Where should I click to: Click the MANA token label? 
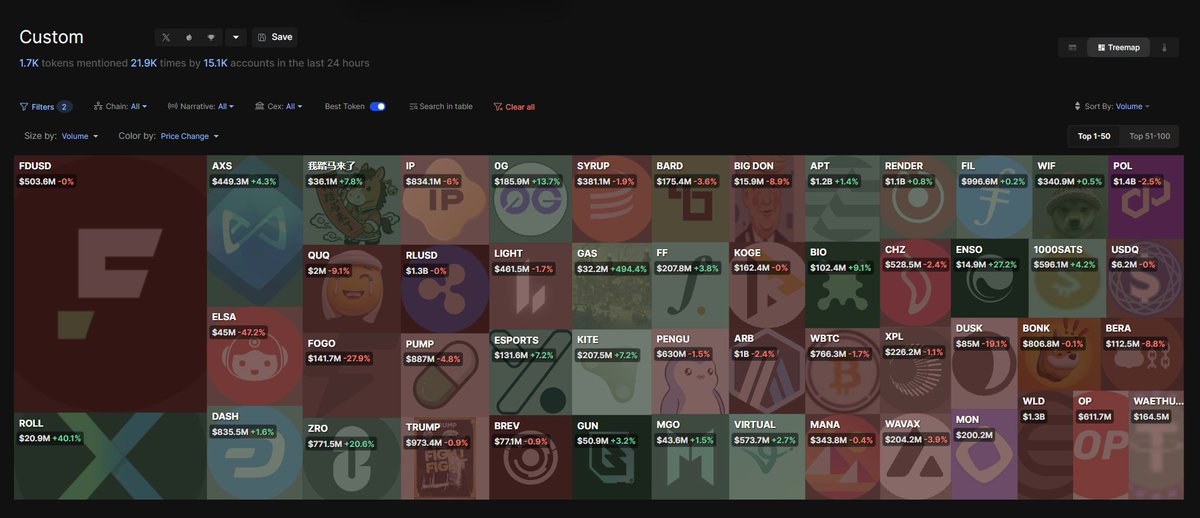825,425
